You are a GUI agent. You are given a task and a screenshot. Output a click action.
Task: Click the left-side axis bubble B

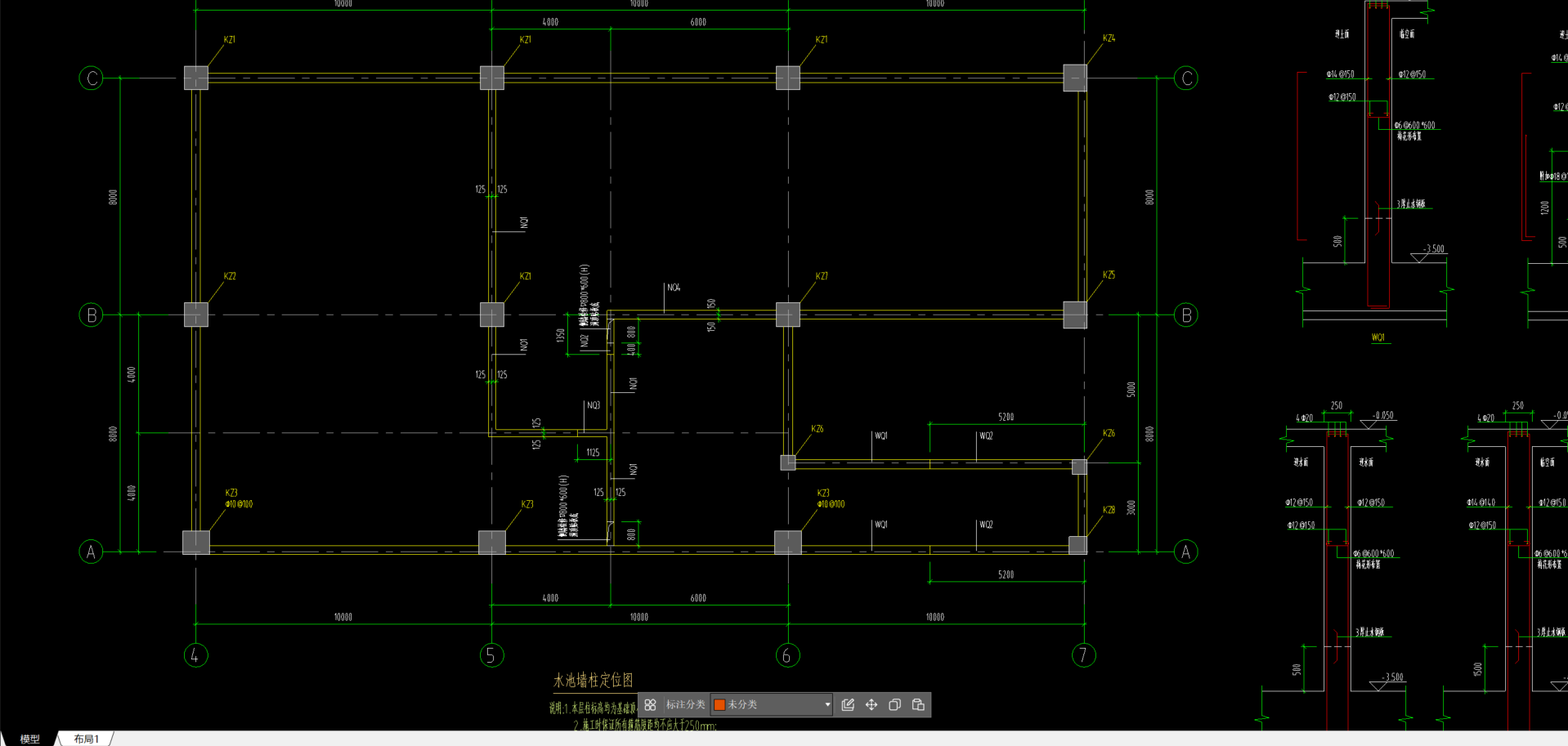pos(91,315)
